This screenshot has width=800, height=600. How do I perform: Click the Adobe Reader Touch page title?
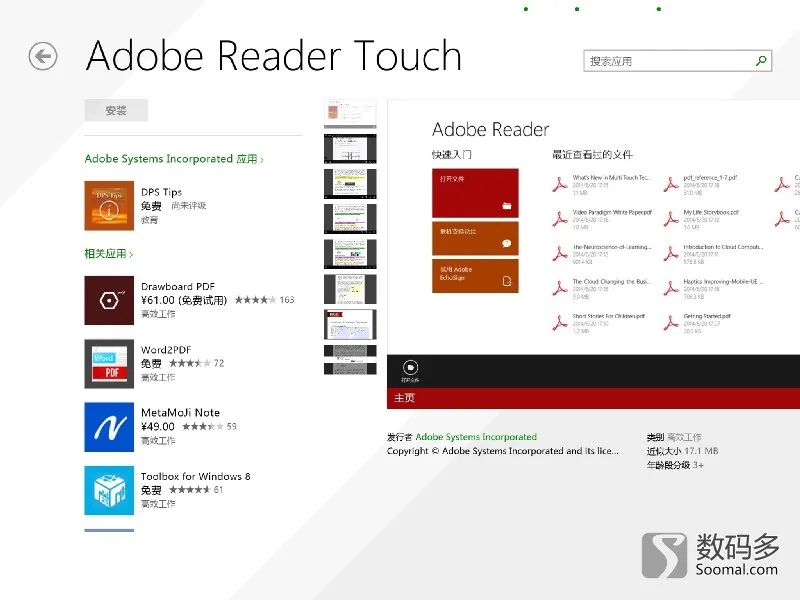(x=274, y=55)
